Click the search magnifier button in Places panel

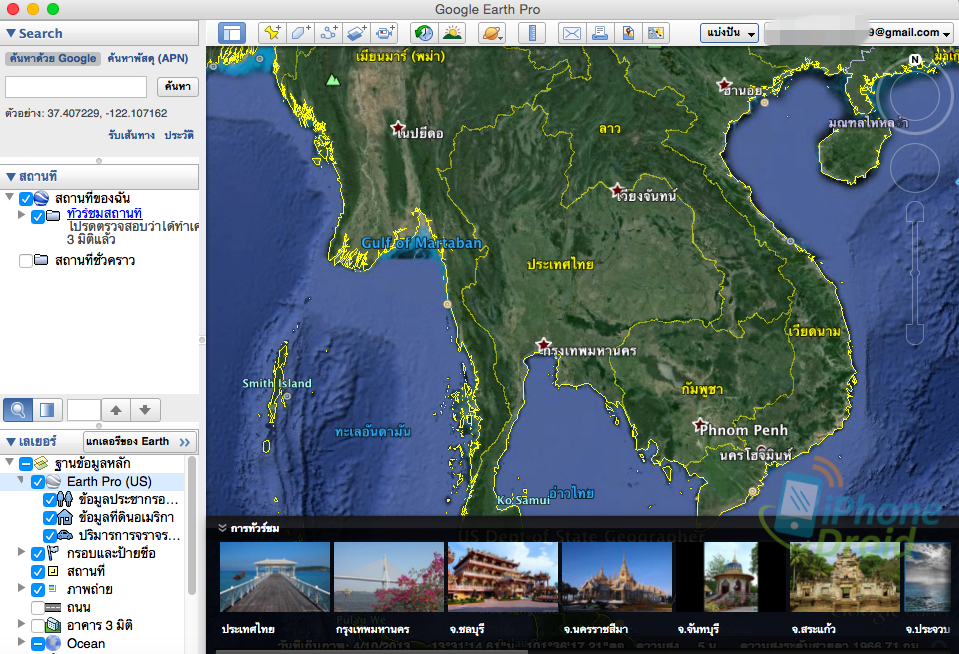18,410
